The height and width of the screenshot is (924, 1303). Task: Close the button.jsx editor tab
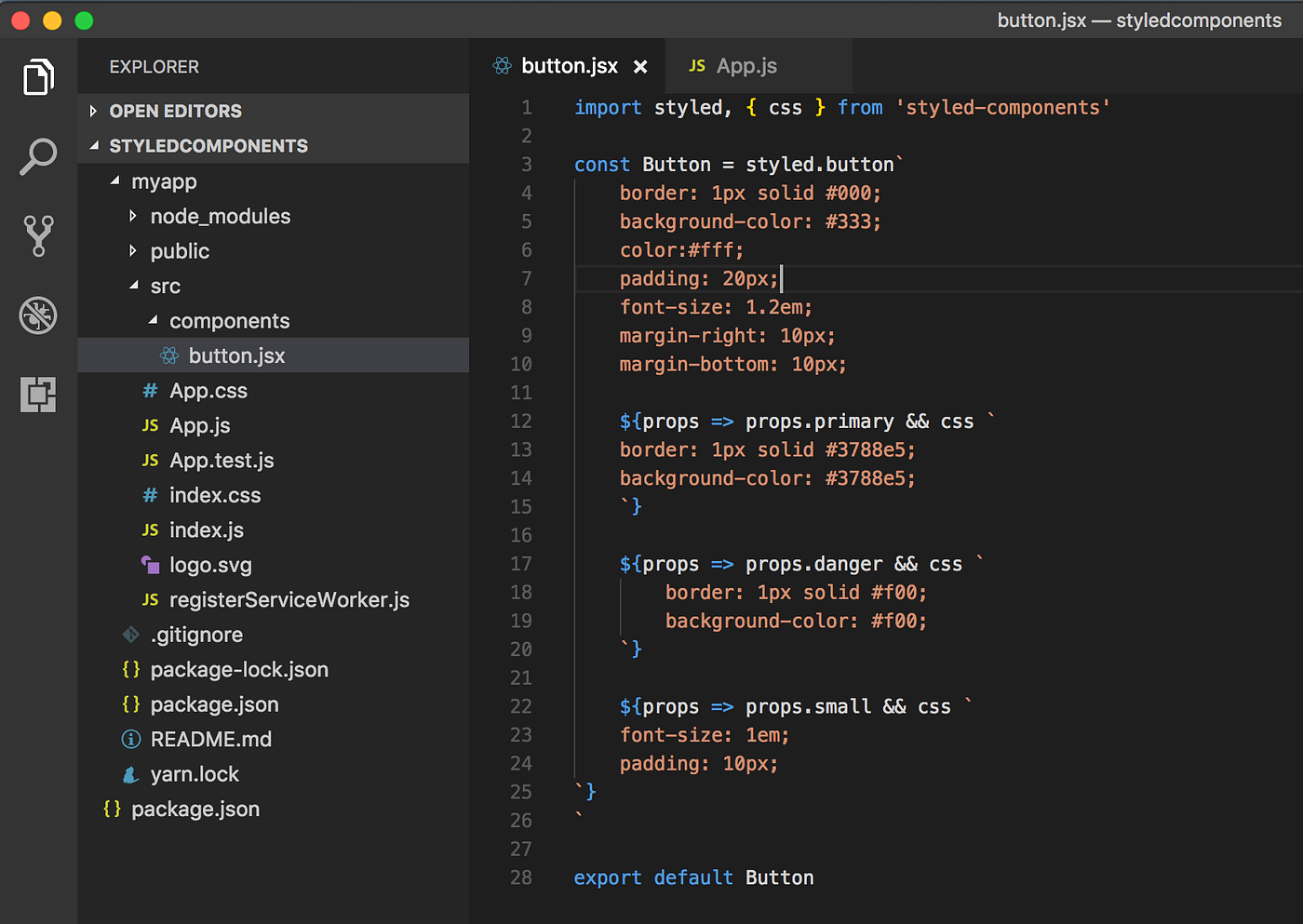[x=640, y=66]
